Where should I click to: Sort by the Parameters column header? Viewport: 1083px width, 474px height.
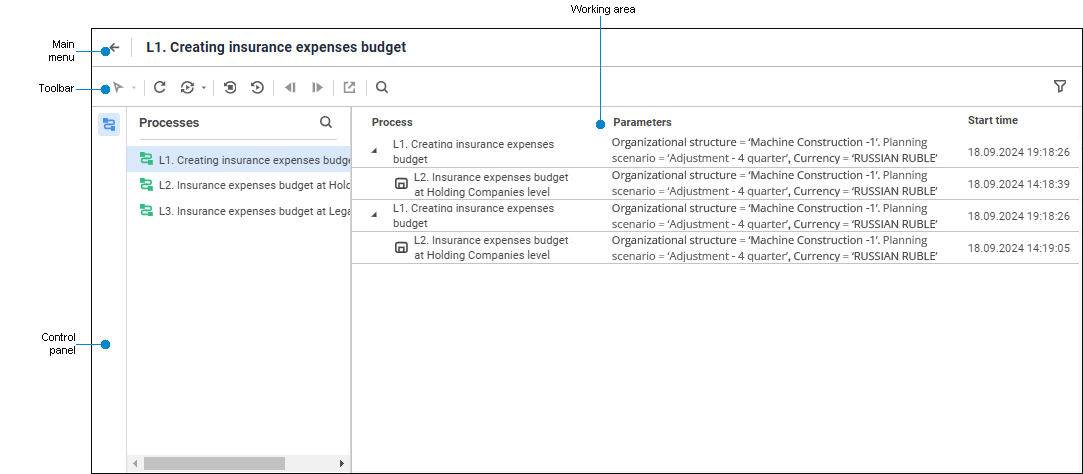point(642,122)
